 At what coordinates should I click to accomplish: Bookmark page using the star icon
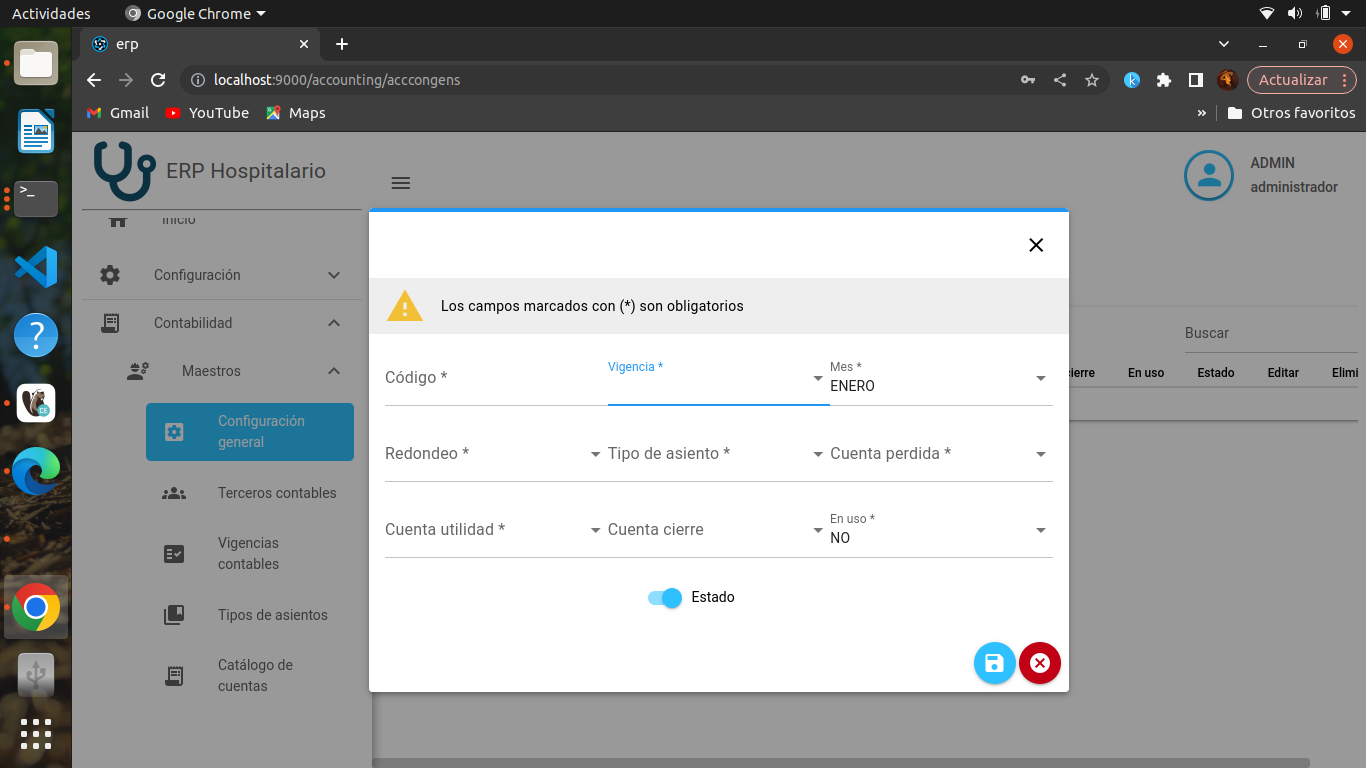click(x=1092, y=80)
